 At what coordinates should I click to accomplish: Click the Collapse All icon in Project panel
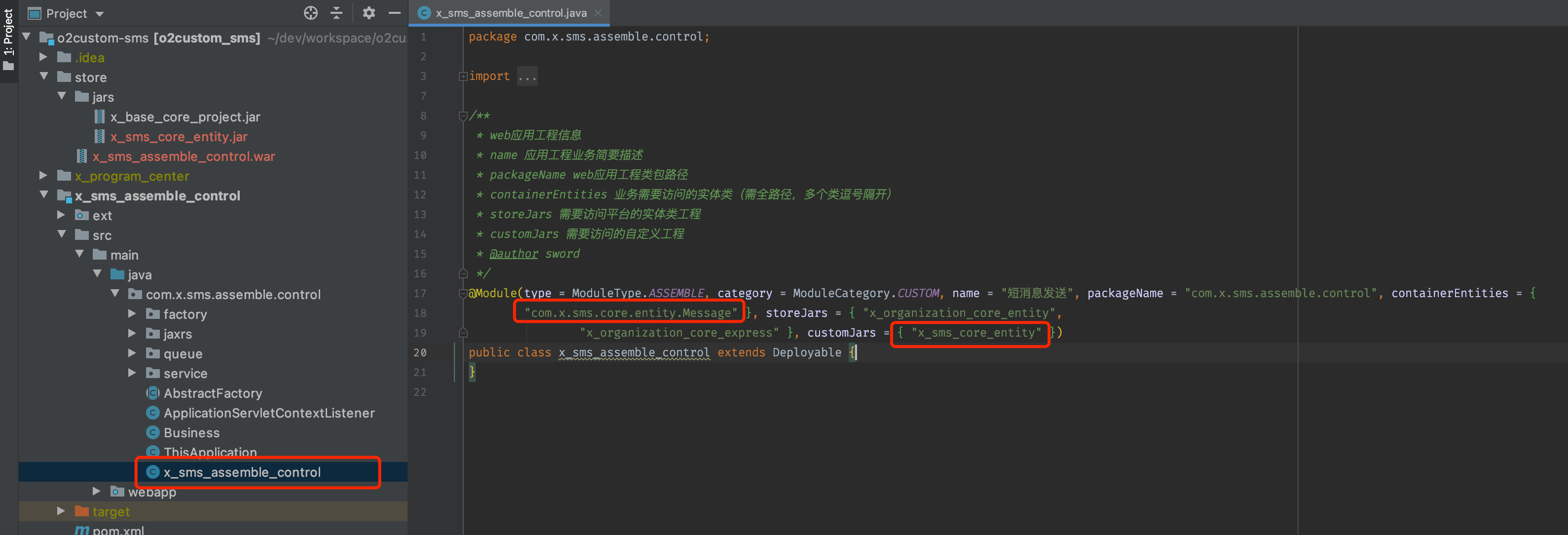336,13
